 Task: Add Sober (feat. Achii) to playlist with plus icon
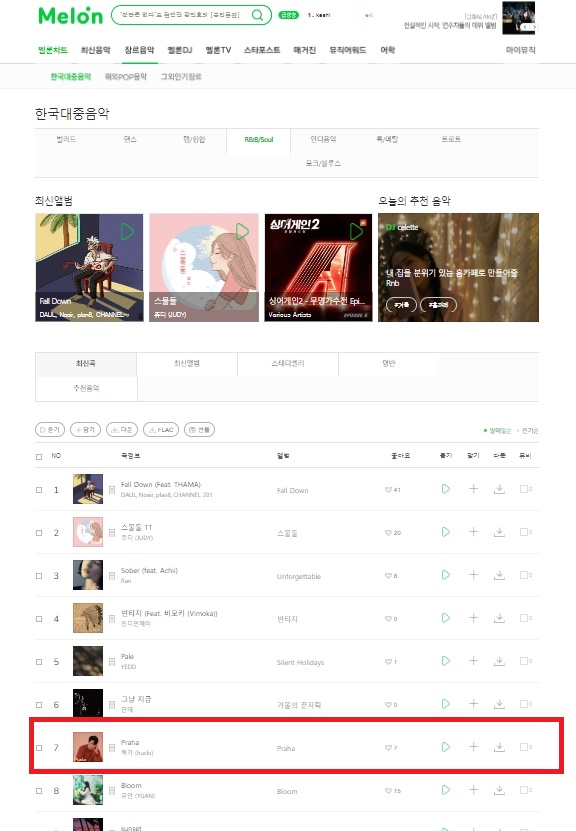point(473,575)
